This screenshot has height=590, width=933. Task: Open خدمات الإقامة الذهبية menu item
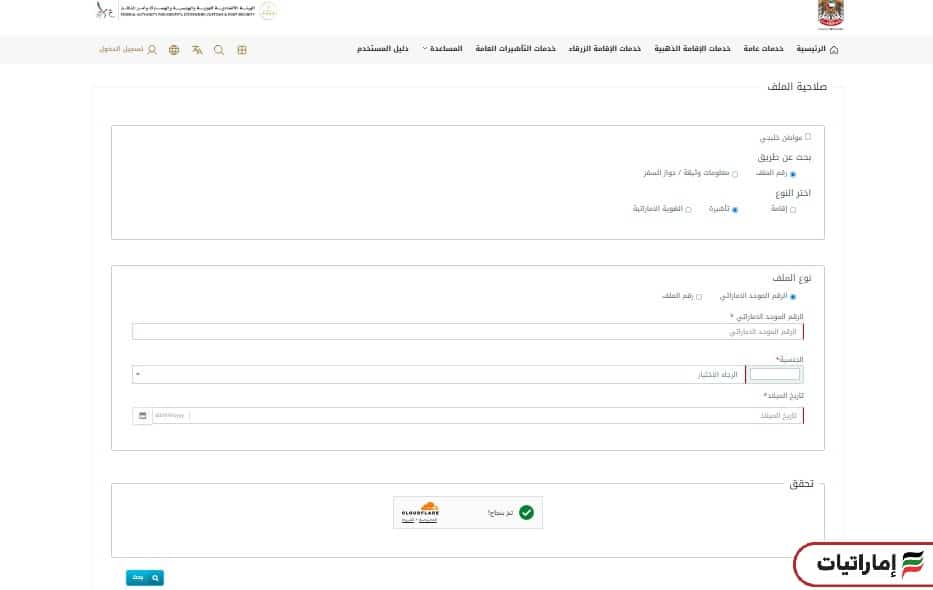pyautogui.click(x=692, y=49)
